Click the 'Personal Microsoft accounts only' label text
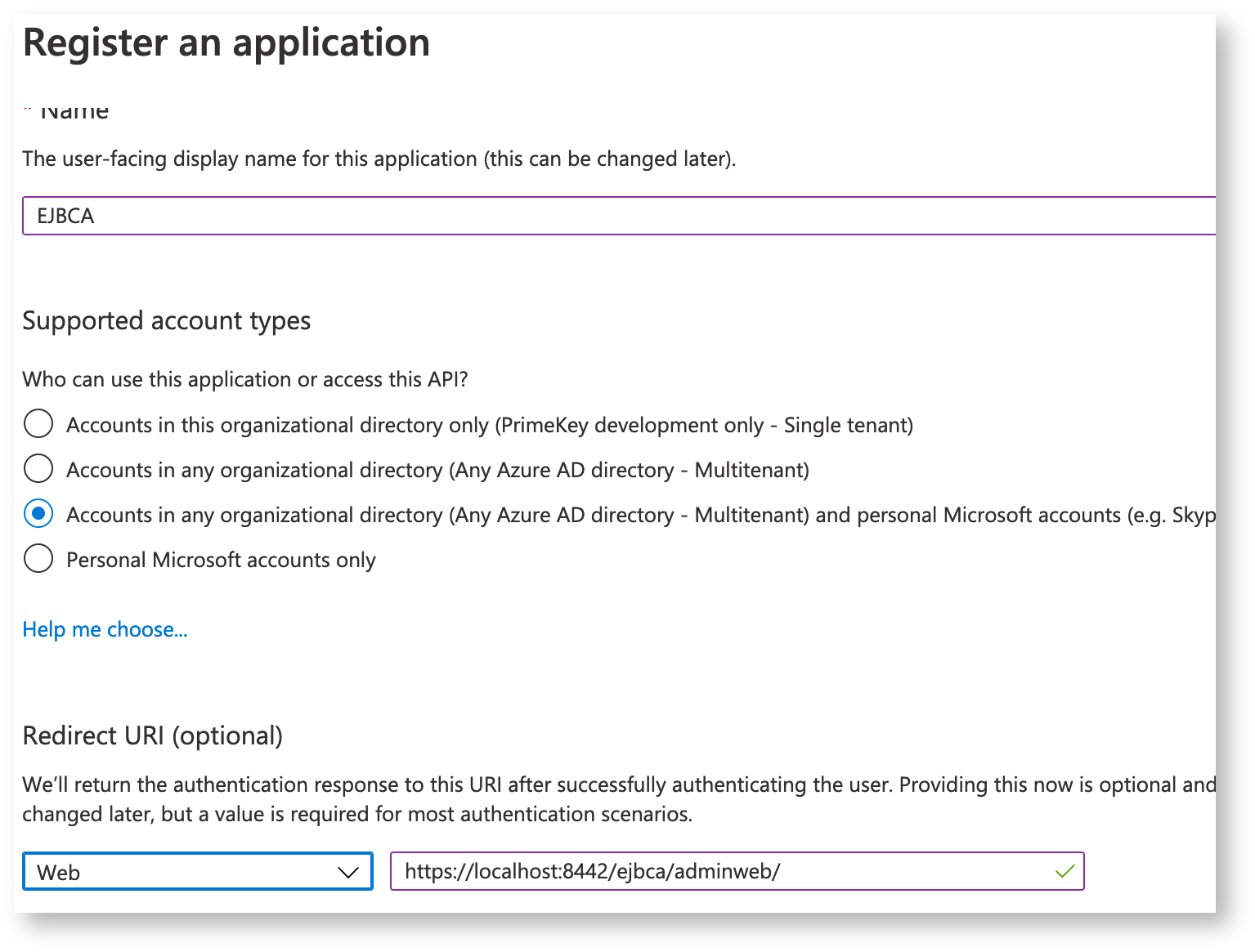 221,560
